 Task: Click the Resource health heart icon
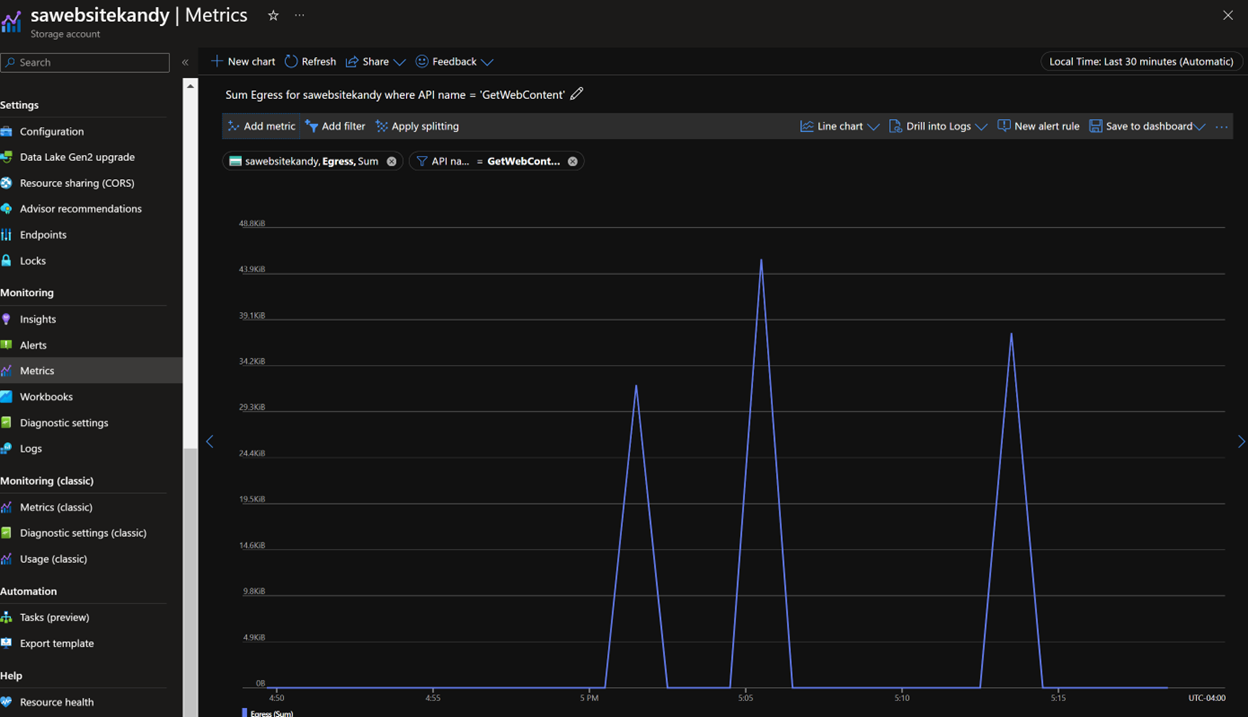(7, 702)
